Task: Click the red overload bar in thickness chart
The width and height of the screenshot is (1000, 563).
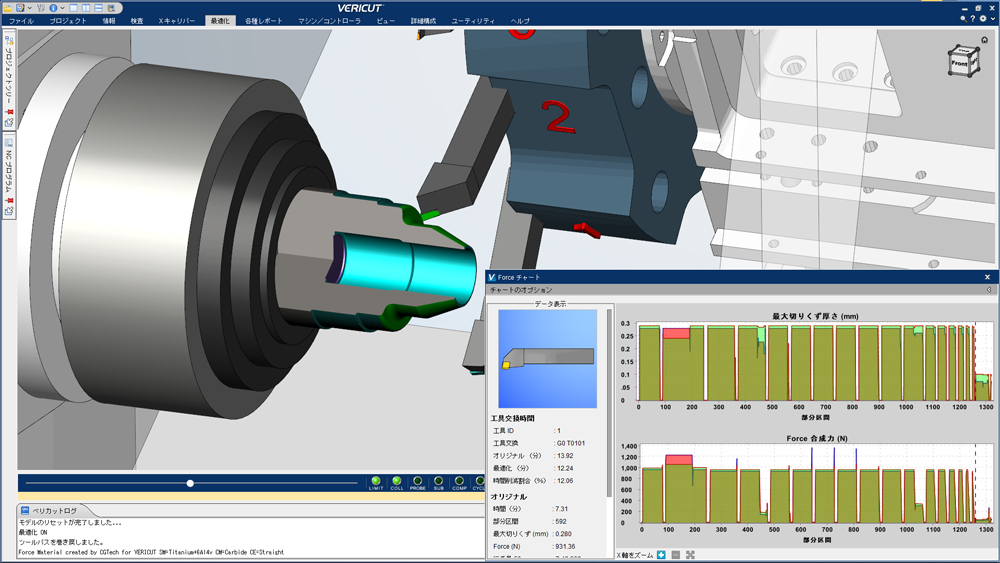Action: 676,333
